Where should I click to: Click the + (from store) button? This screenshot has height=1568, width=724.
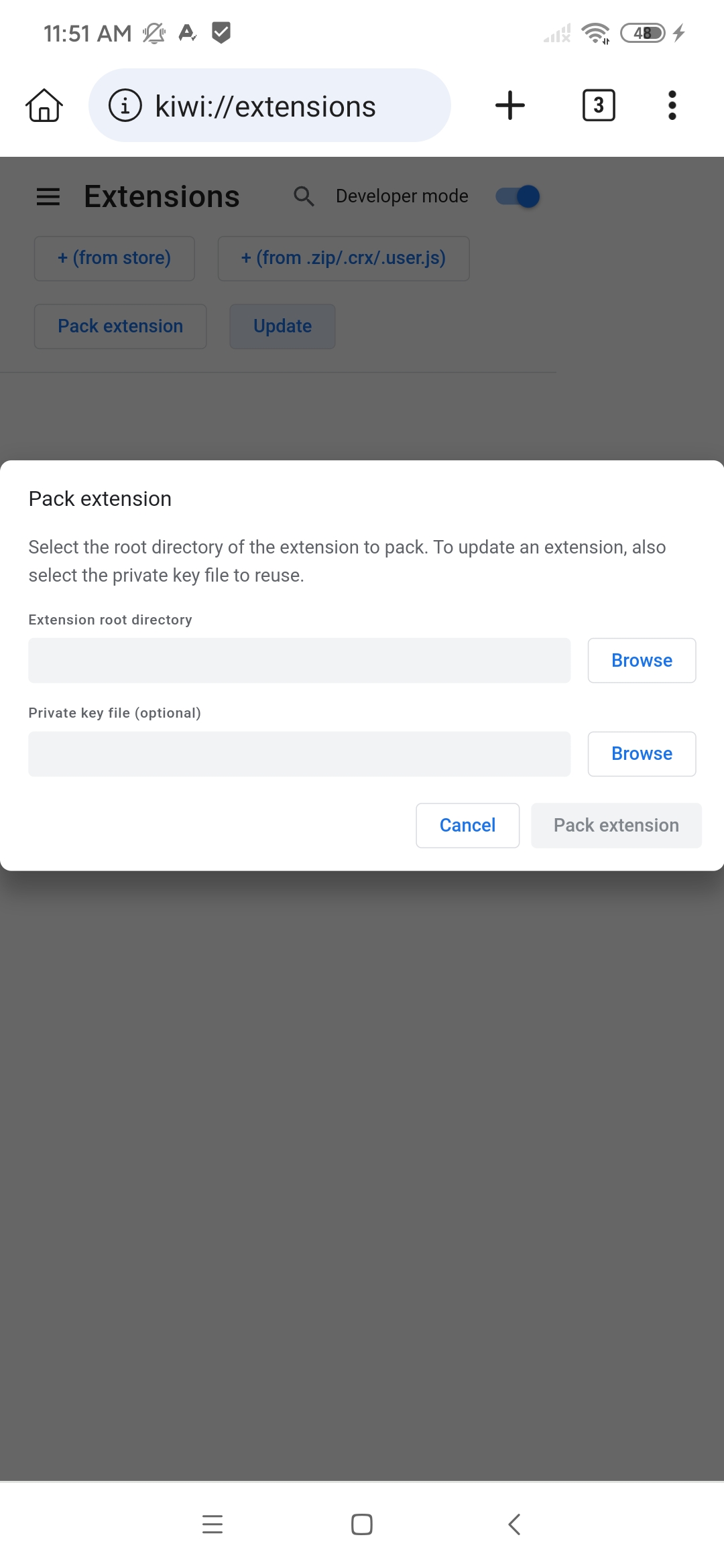(x=115, y=258)
